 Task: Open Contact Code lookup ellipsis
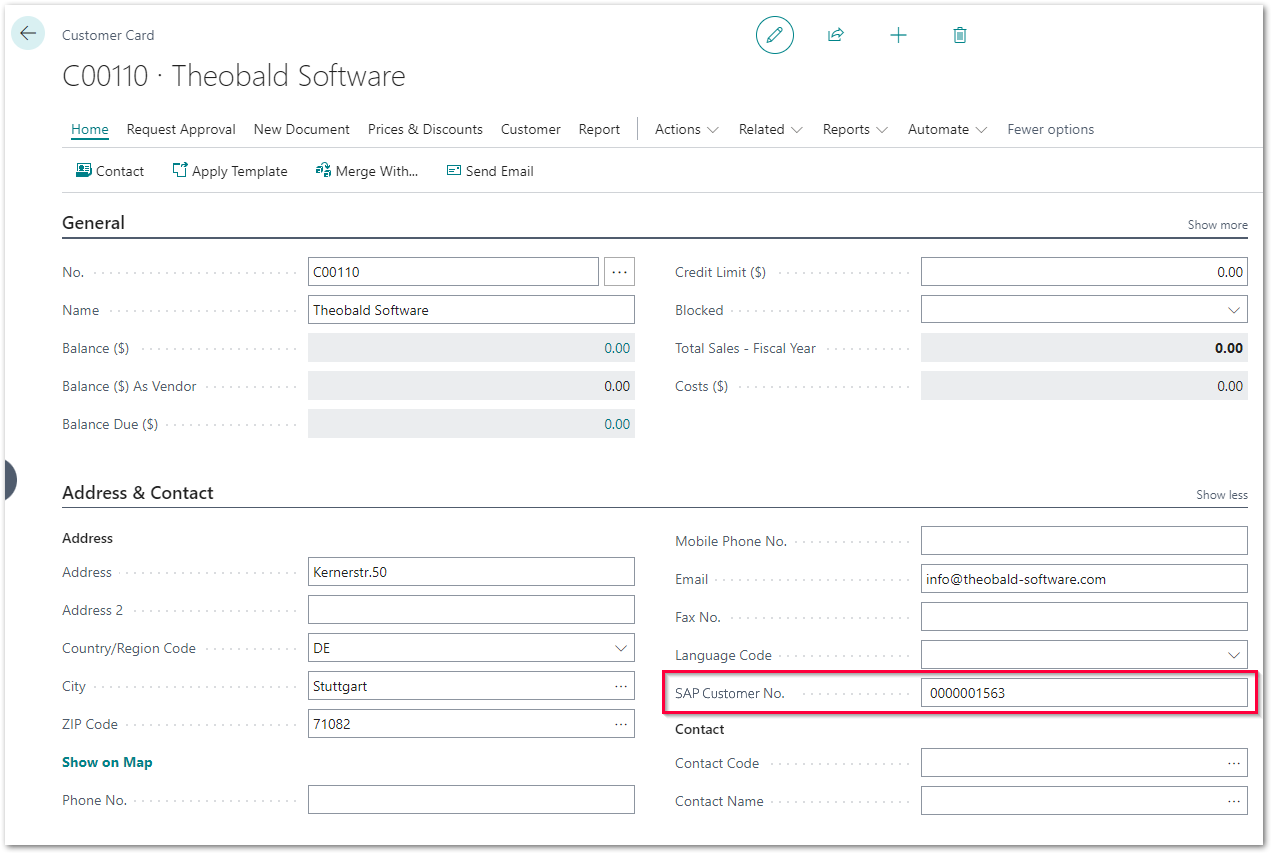(x=1234, y=763)
